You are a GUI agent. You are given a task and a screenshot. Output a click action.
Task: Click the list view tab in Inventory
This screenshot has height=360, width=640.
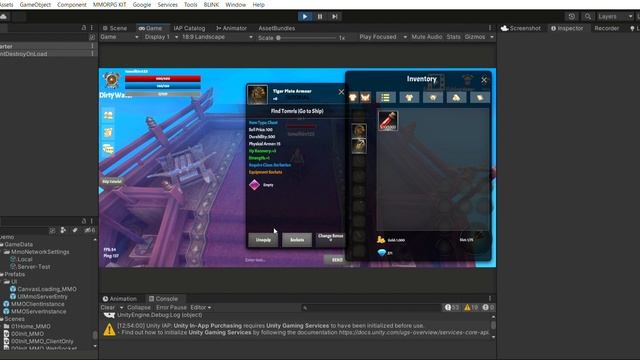(x=385, y=97)
